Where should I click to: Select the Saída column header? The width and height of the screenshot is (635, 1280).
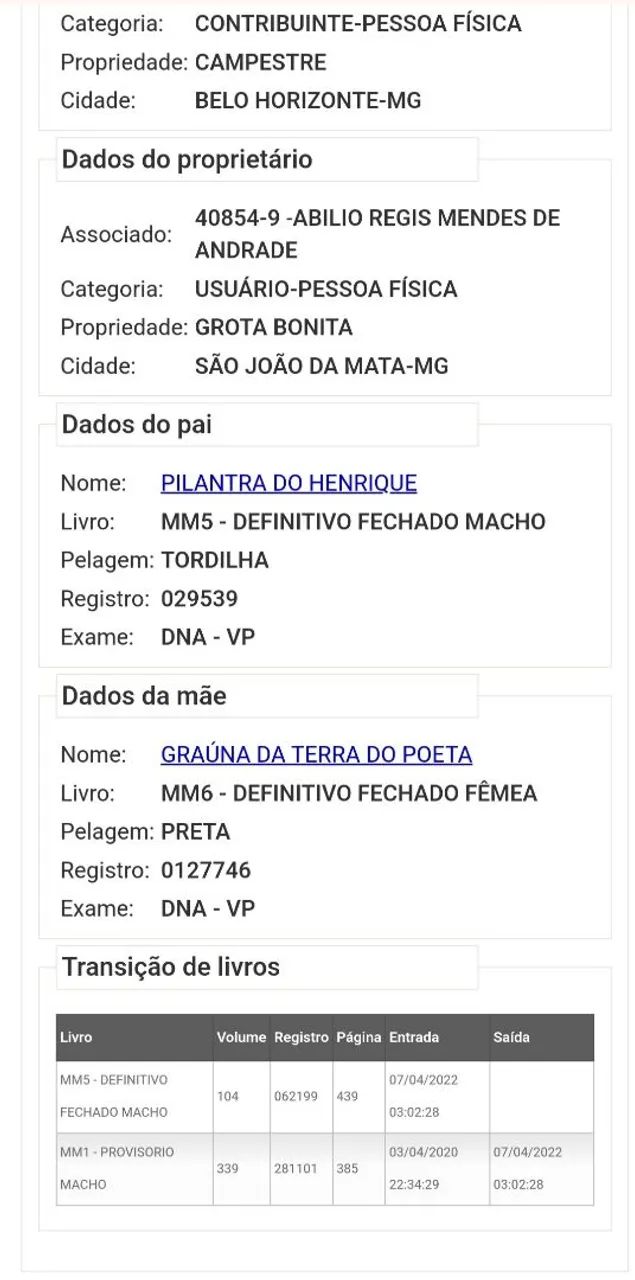pos(512,1038)
